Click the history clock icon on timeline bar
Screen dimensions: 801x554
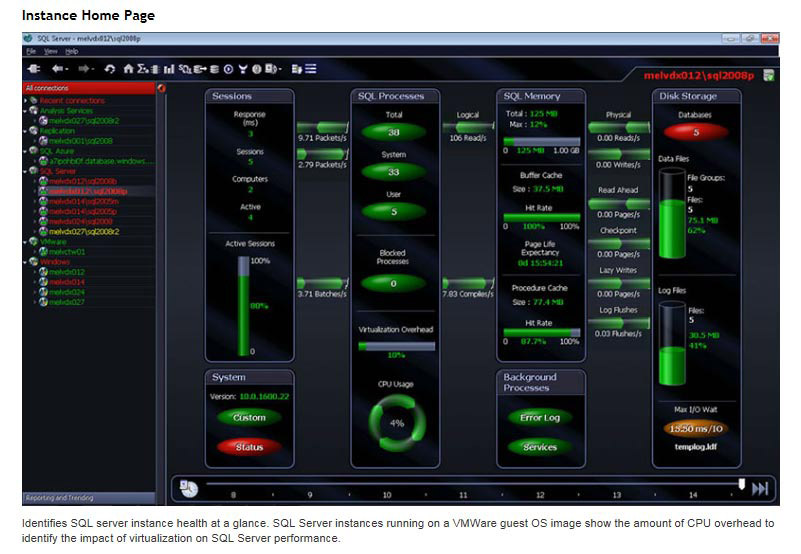tap(189, 489)
